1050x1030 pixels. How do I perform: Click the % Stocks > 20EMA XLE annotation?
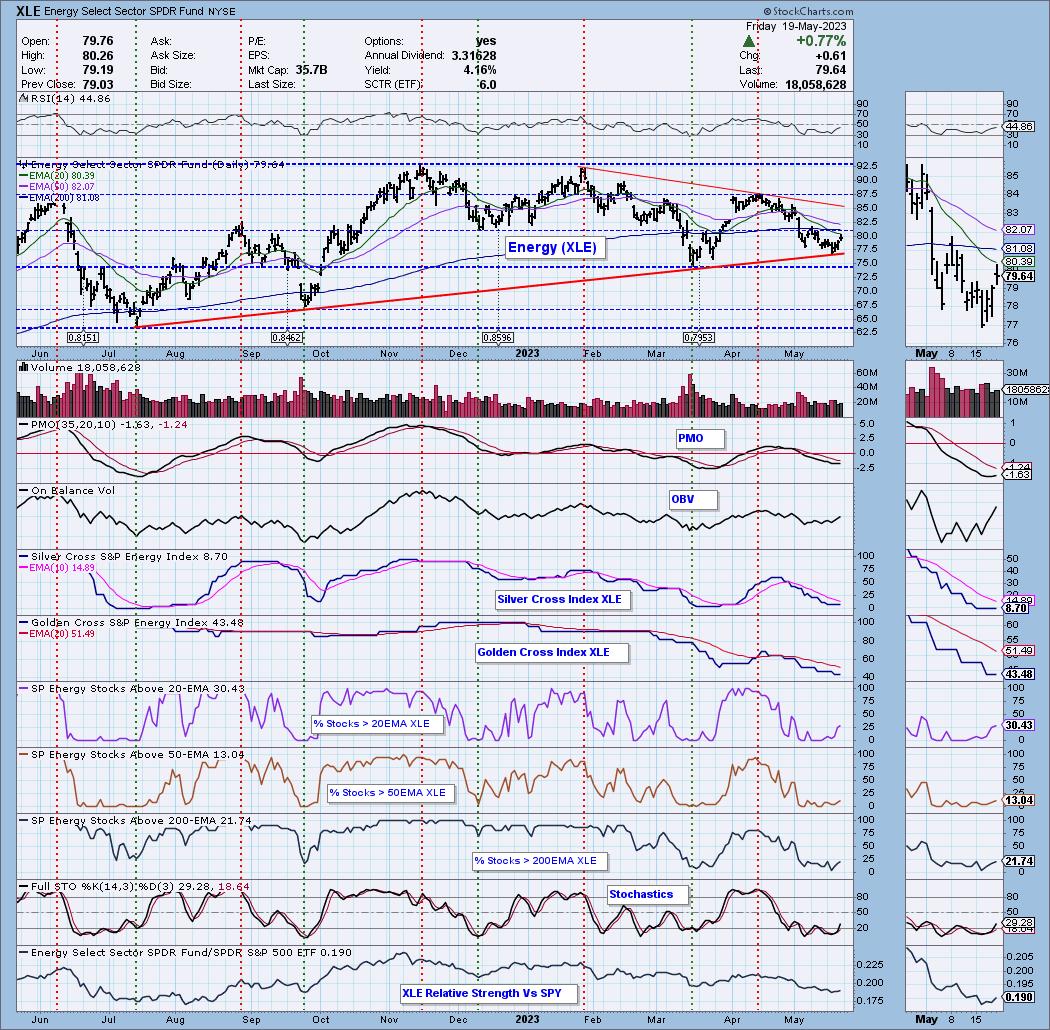coord(376,723)
